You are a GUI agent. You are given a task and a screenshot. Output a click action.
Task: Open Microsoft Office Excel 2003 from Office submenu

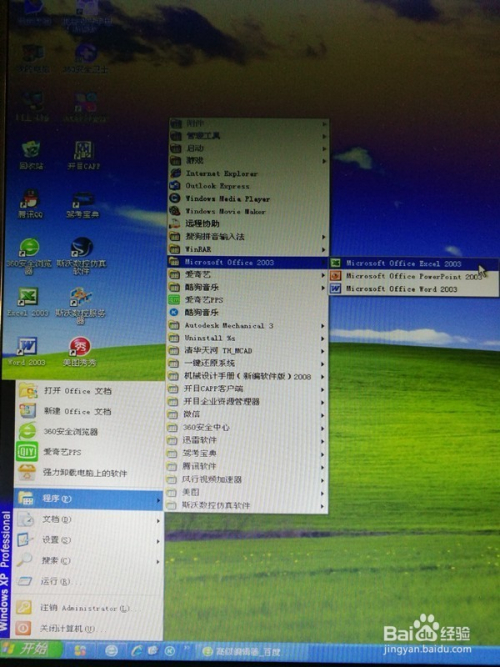[x=413, y=264]
